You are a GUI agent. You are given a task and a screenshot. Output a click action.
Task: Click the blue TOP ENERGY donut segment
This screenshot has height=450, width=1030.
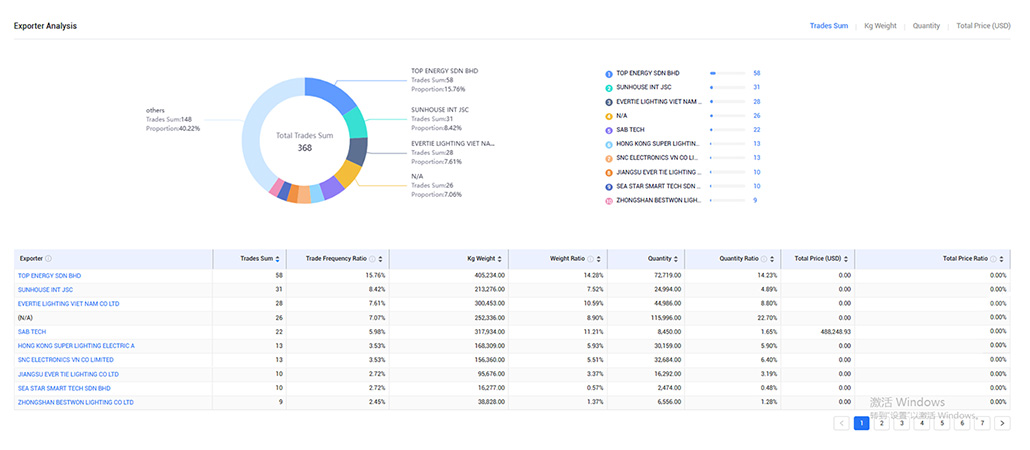click(x=330, y=91)
